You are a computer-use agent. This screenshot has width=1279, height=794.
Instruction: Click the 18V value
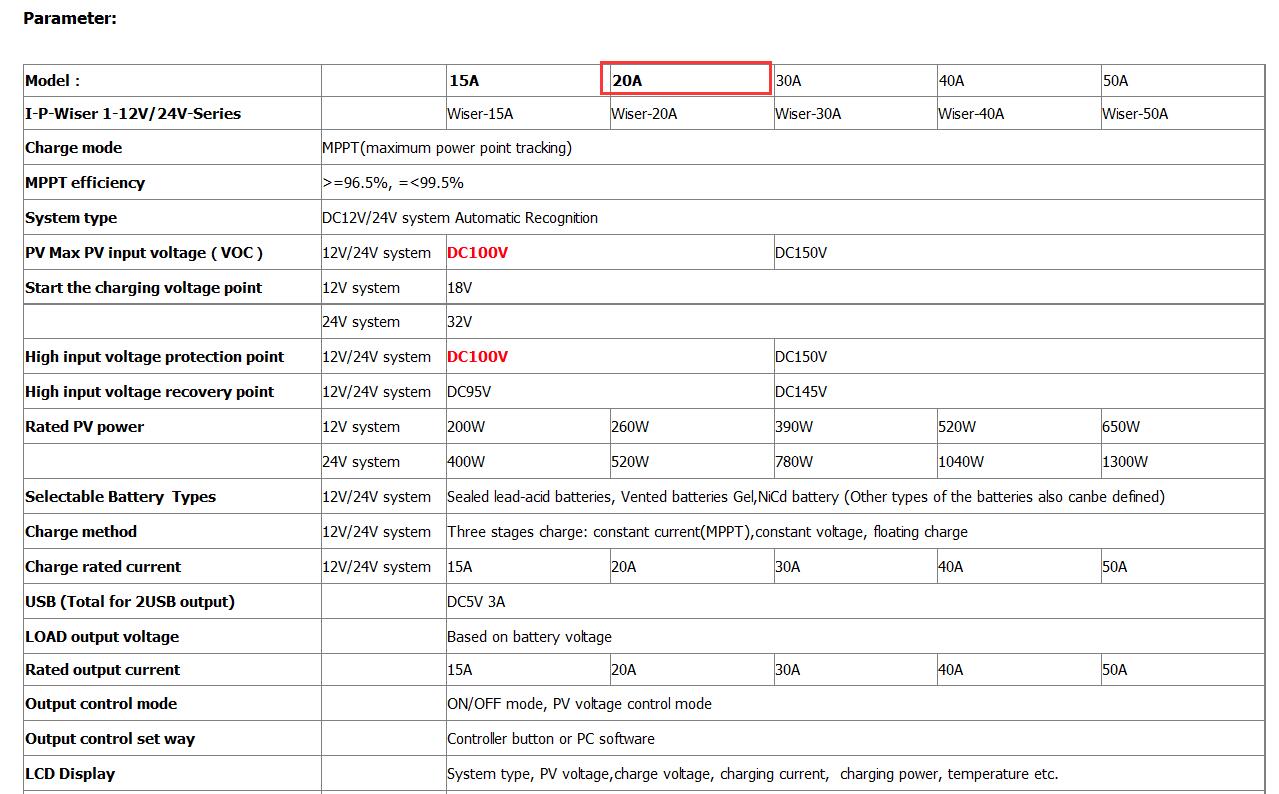(460, 288)
